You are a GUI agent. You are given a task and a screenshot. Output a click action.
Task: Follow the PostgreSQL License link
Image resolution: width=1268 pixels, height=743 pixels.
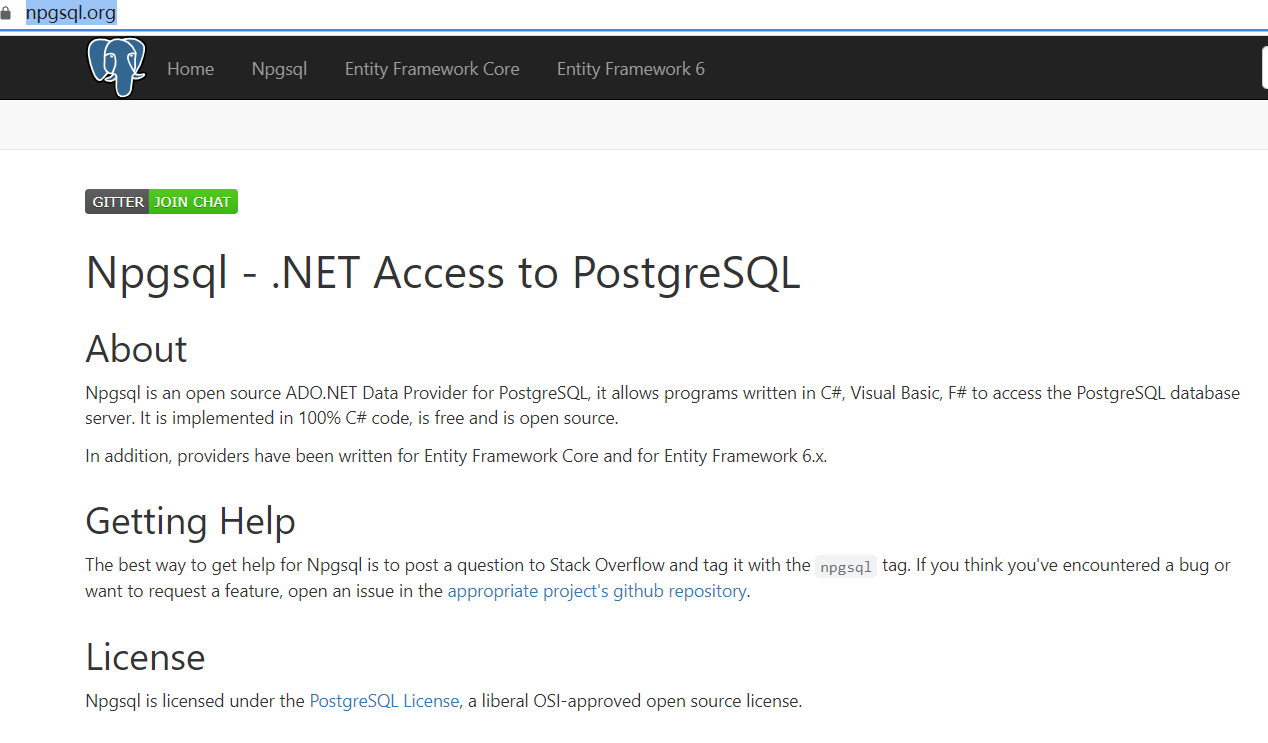tap(384, 701)
